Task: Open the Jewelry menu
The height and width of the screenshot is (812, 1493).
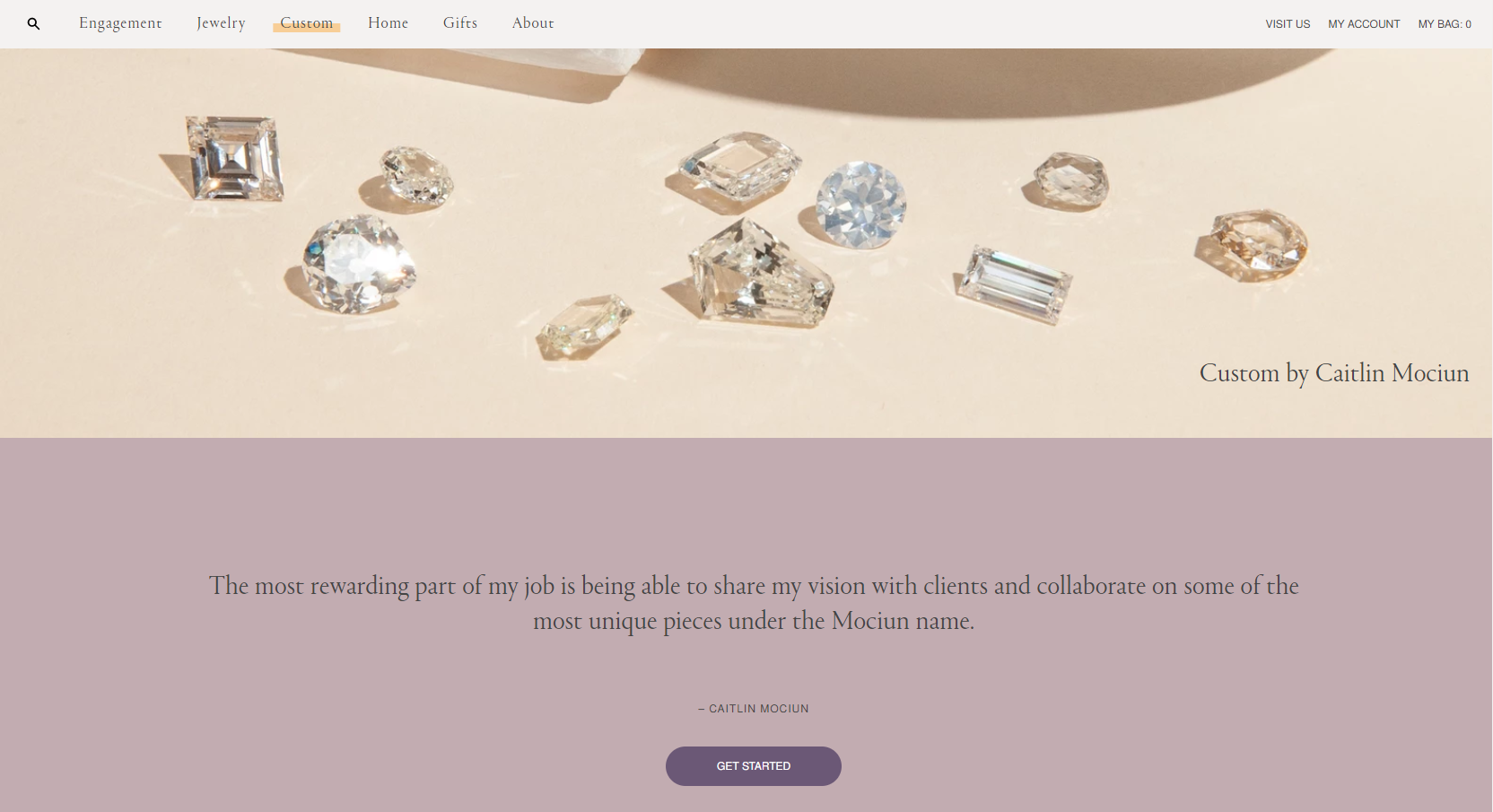Action: pyautogui.click(x=221, y=23)
